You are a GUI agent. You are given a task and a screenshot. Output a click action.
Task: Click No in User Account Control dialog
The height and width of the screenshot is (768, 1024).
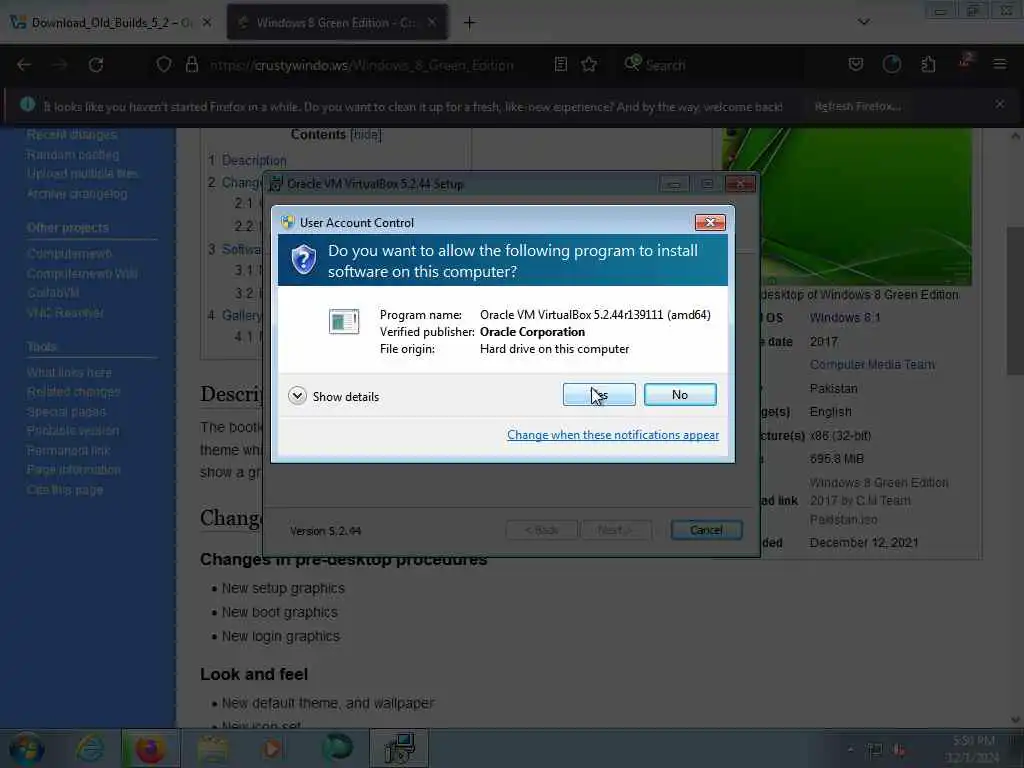pos(680,394)
